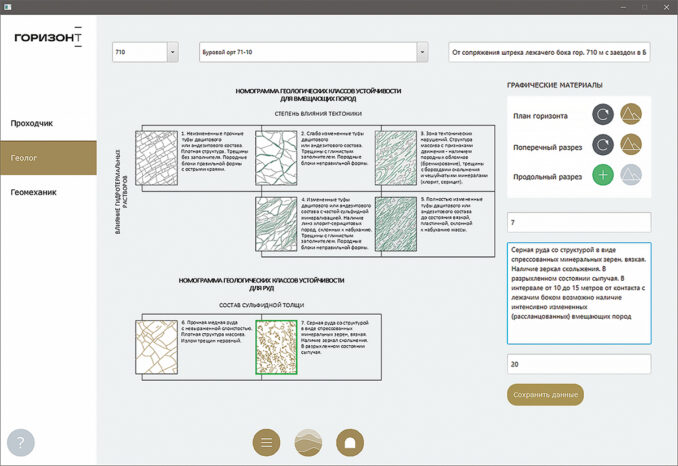Choose ore class 6 solid copper ore pattern
Screen dimensions: 678x466
click(159, 346)
